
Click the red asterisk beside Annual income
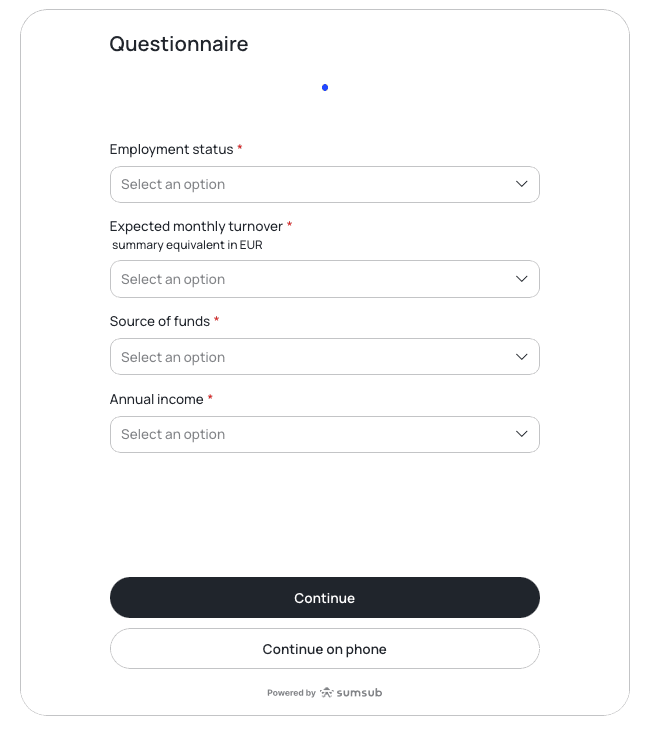tap(211, 398)
